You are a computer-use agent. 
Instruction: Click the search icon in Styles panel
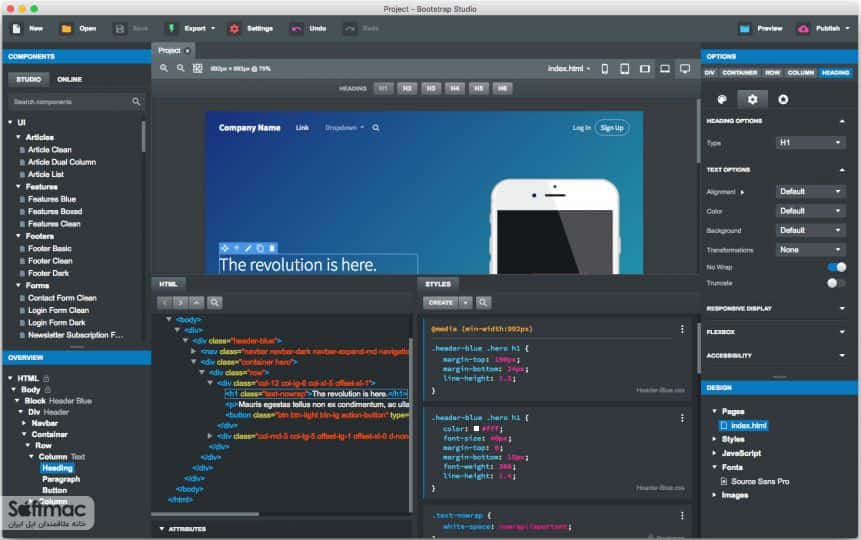tap(483, 302)
